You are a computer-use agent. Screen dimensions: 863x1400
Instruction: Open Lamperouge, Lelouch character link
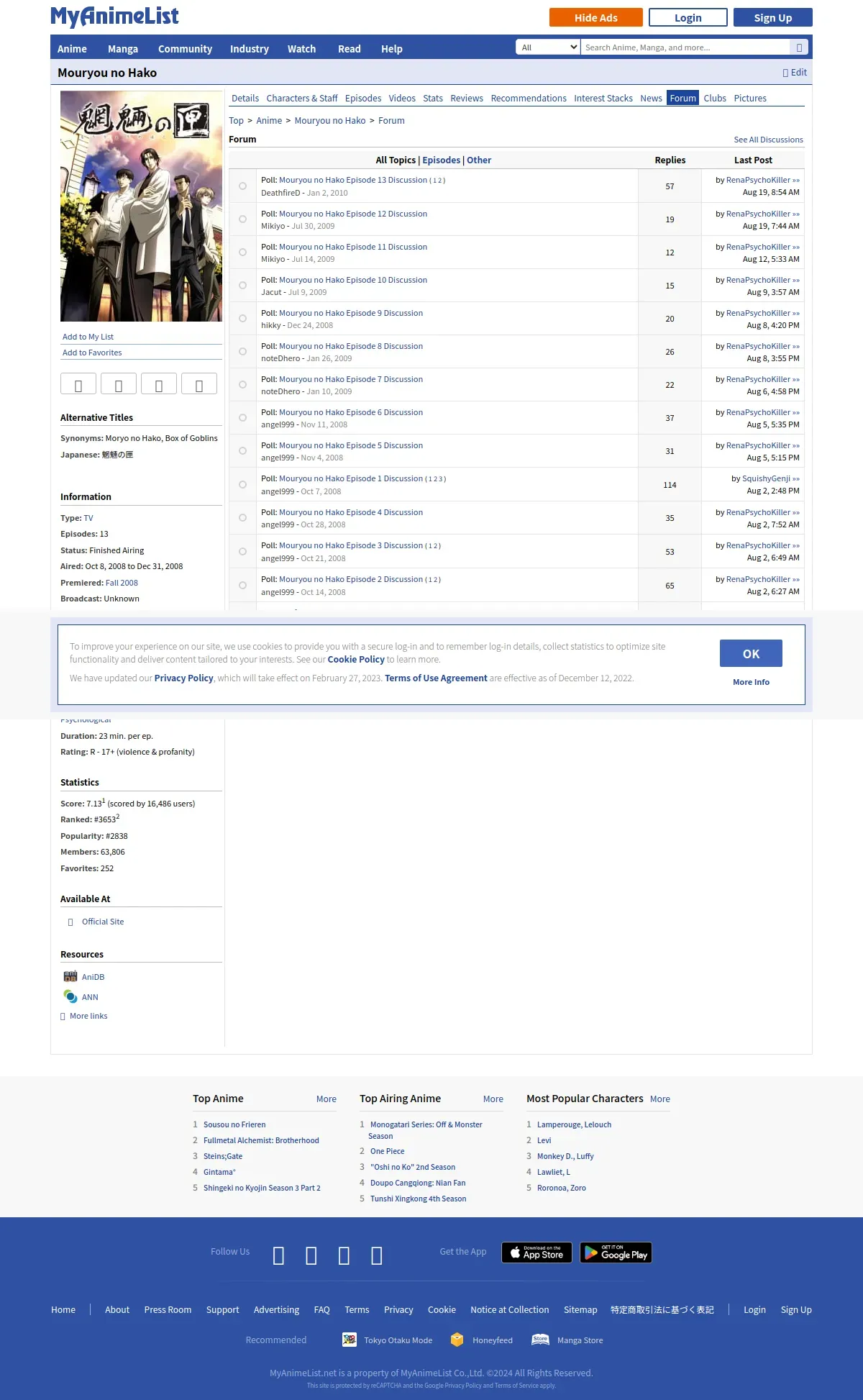click(x=574, y=1124)
